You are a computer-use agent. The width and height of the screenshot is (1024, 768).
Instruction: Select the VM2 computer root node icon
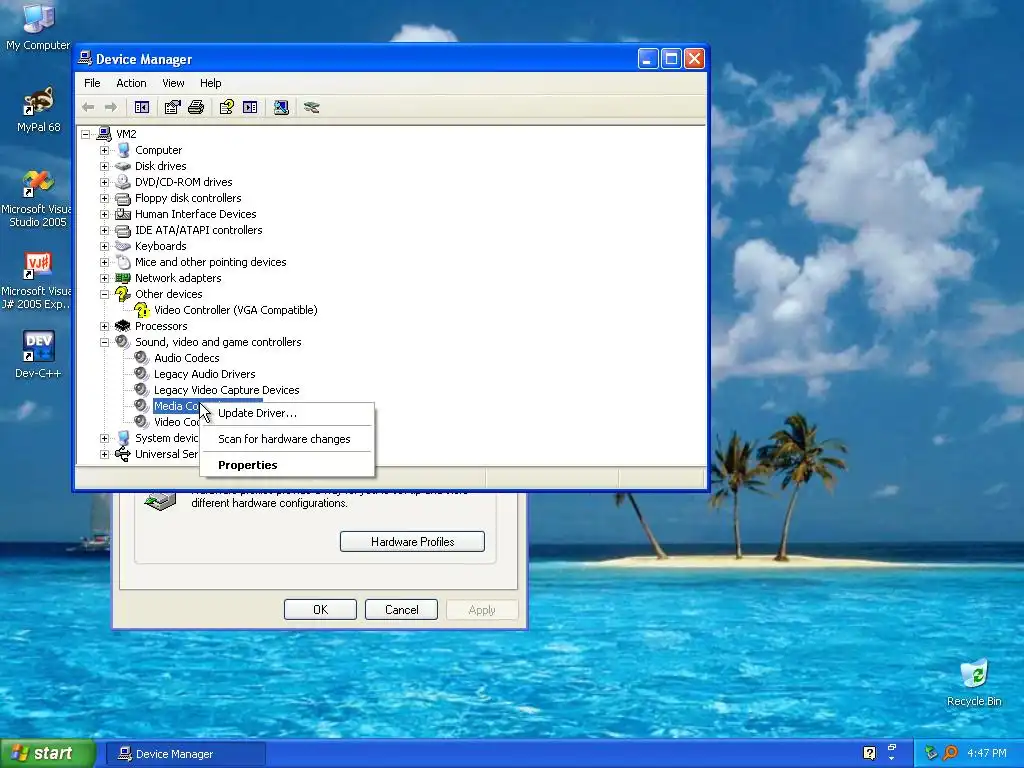coord(104,134)
